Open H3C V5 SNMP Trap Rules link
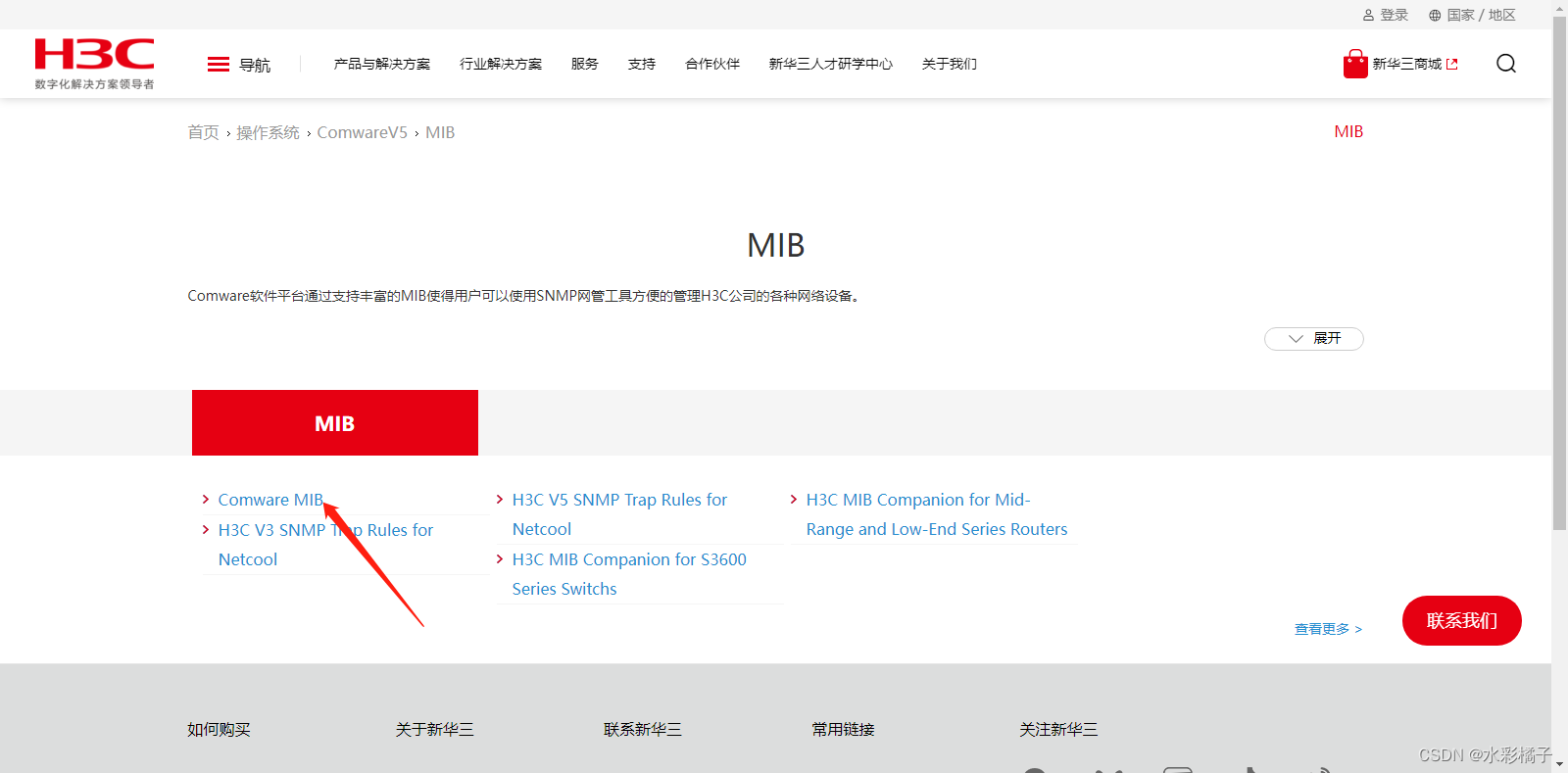 pos(619,514)
